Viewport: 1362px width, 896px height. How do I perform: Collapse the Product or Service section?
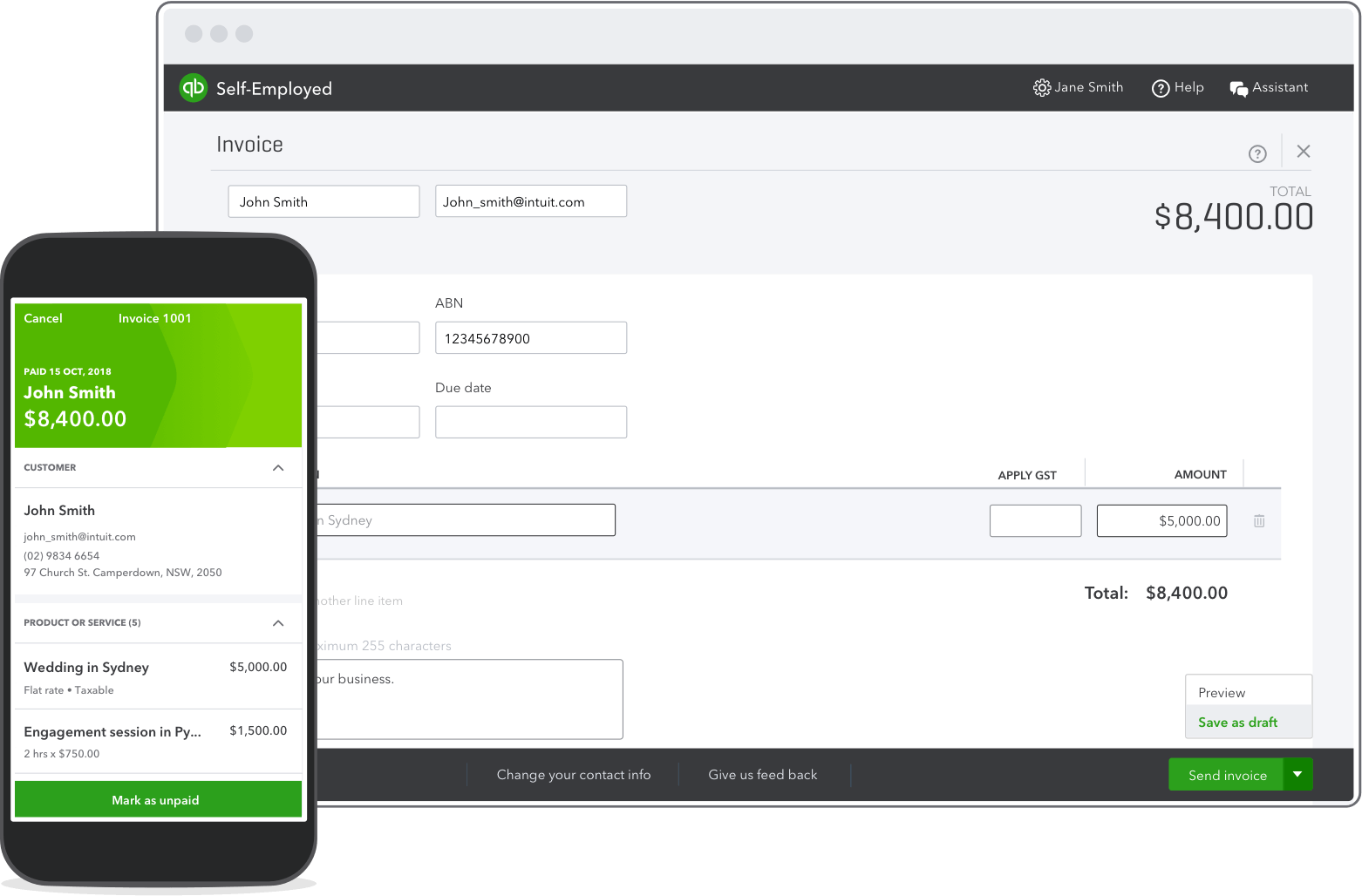278,623
